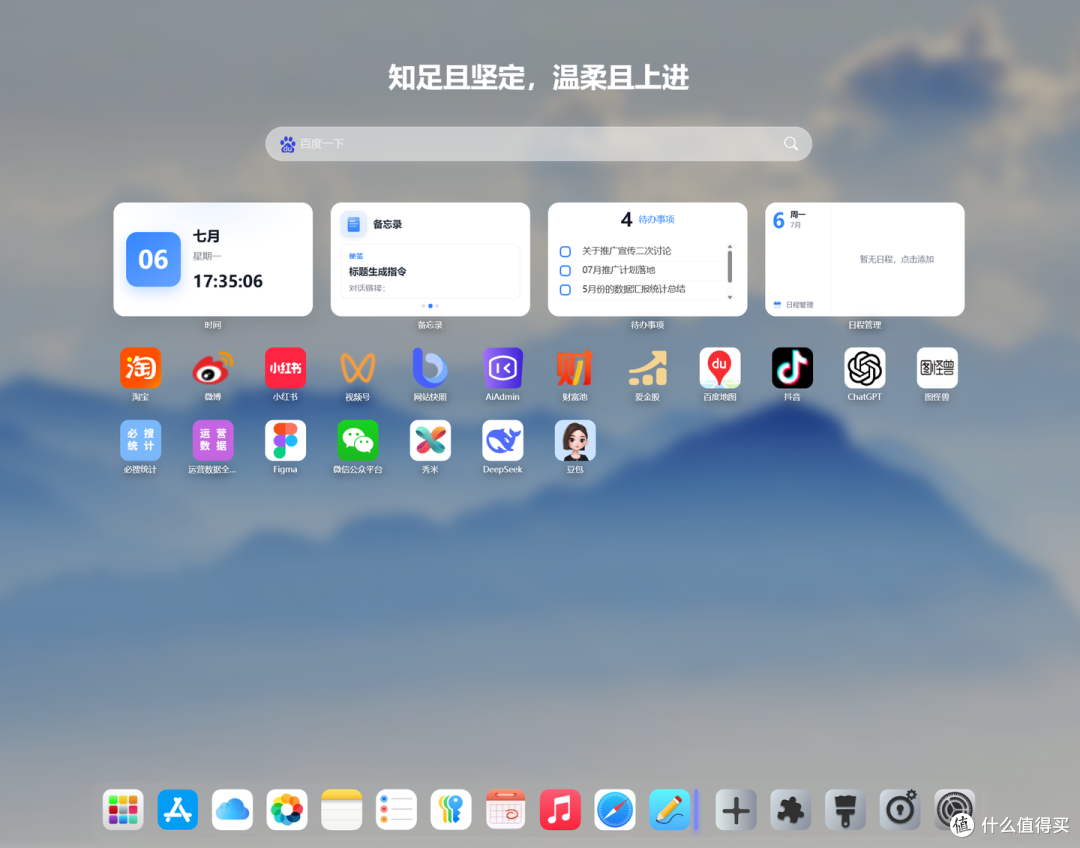This screenshot has height=848, width=1080.
Task: Check off 5月份的数据汇报统计总结 todo
Action: pos(565,290)
